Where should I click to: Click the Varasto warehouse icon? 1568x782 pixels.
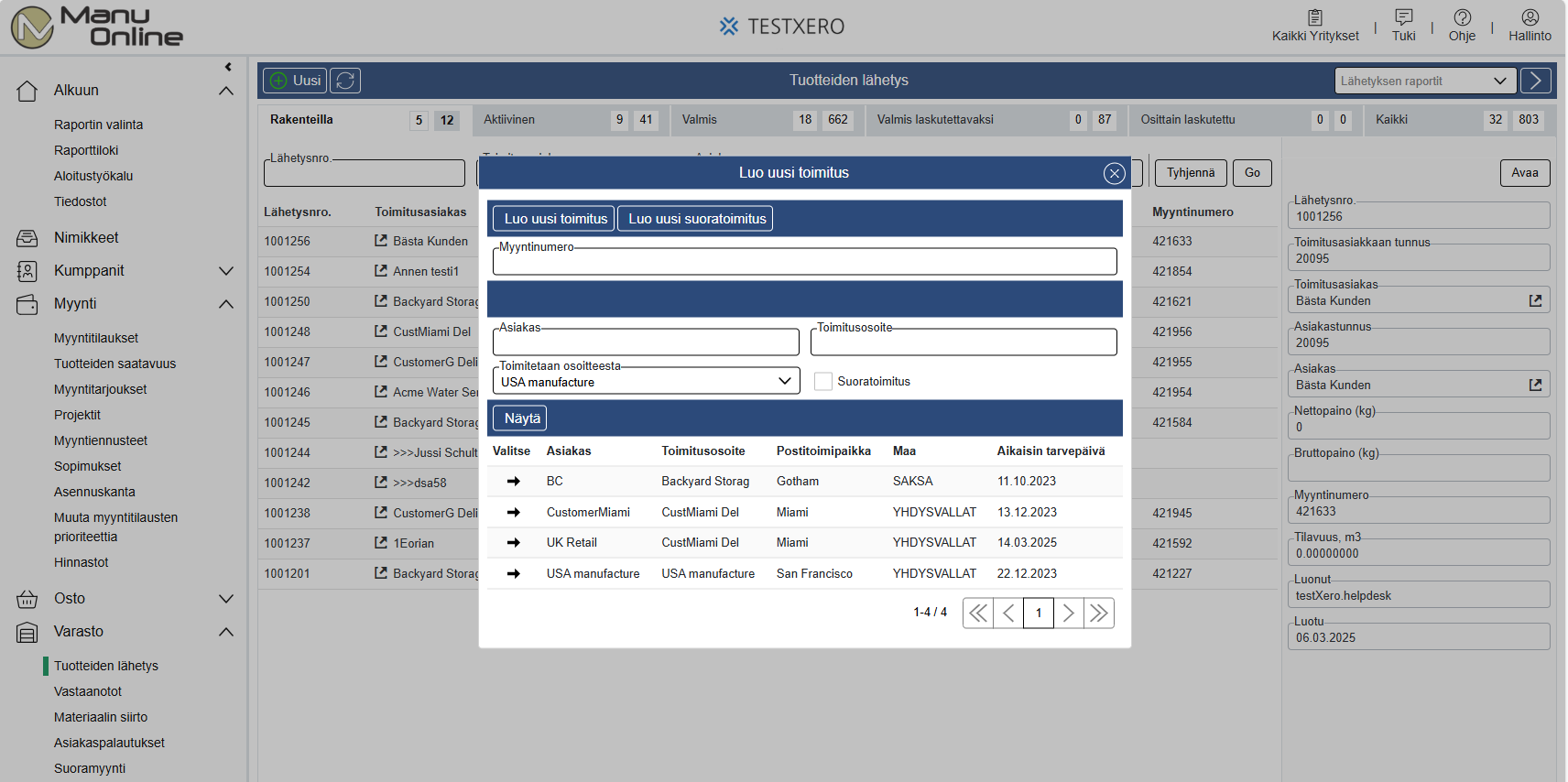pos(27,632)
